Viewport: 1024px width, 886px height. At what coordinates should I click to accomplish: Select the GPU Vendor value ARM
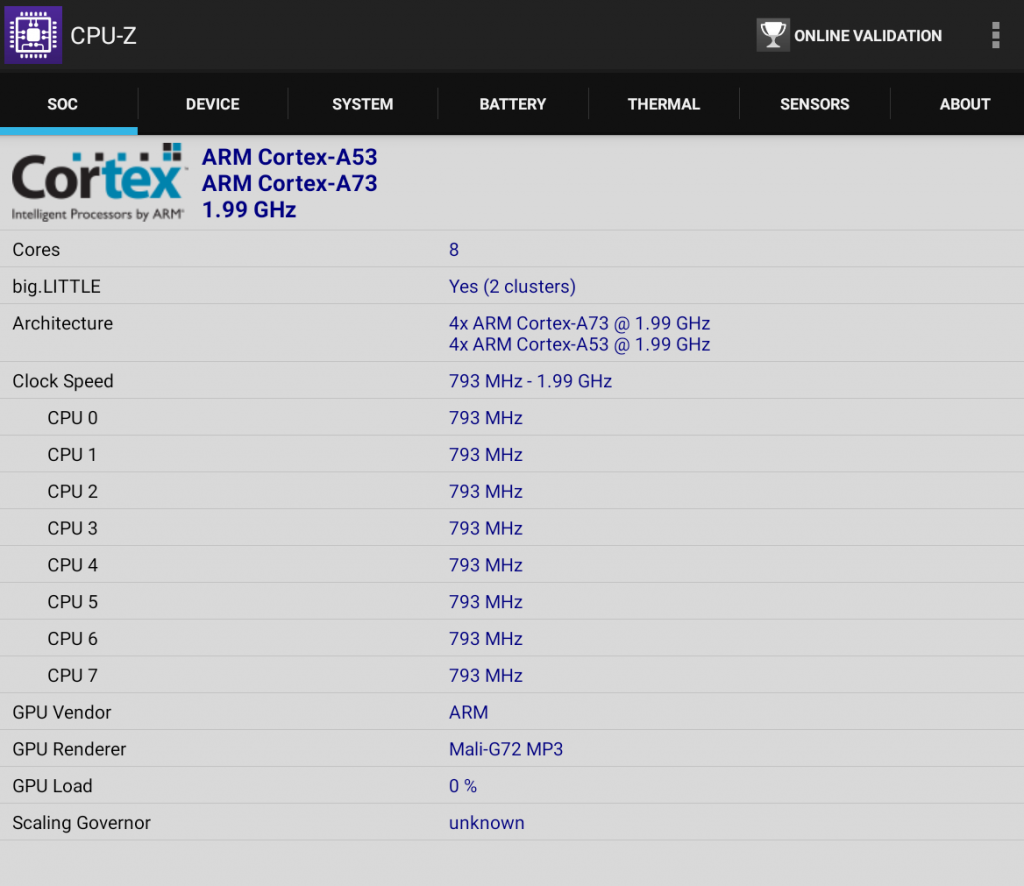468,712
